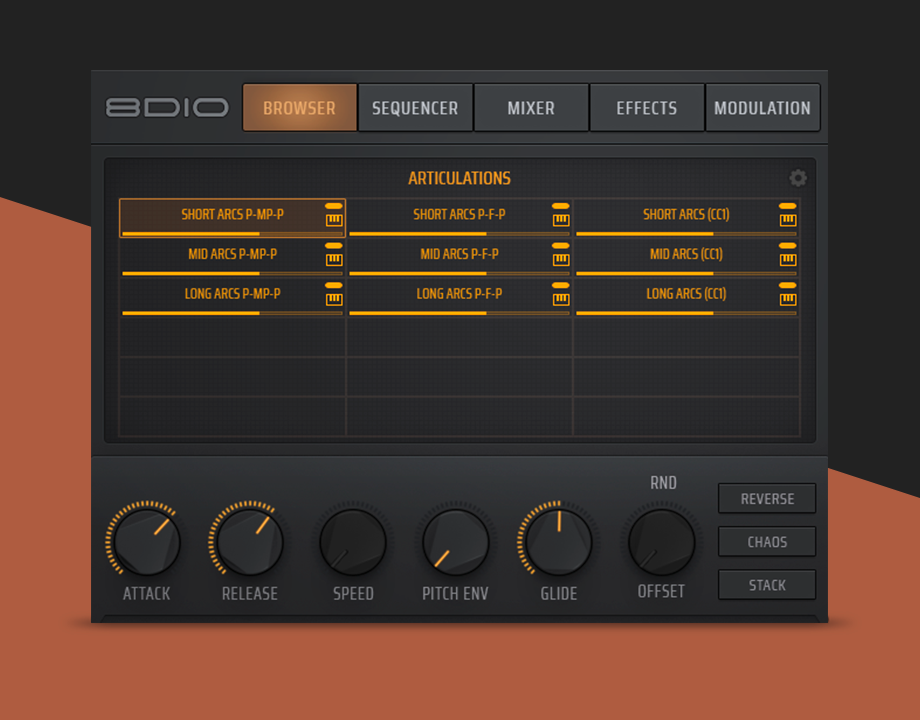Click volume bar under Short Arcs (CC1)
Image resolution: width=920 pixels, height=720 pixels.
coord(686,234)
